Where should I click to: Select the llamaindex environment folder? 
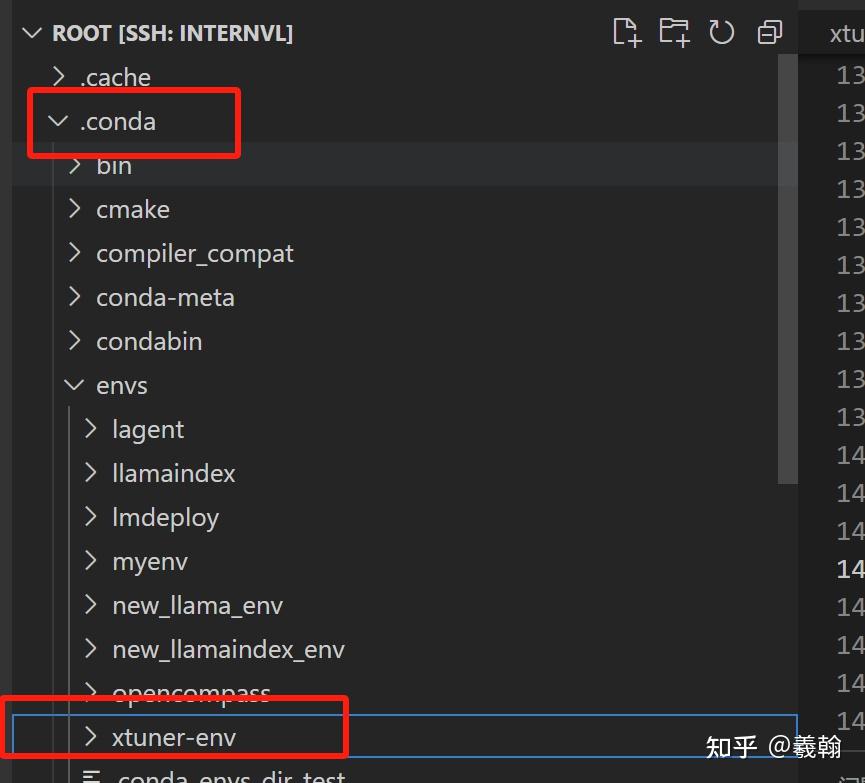(x=173, y=473)
